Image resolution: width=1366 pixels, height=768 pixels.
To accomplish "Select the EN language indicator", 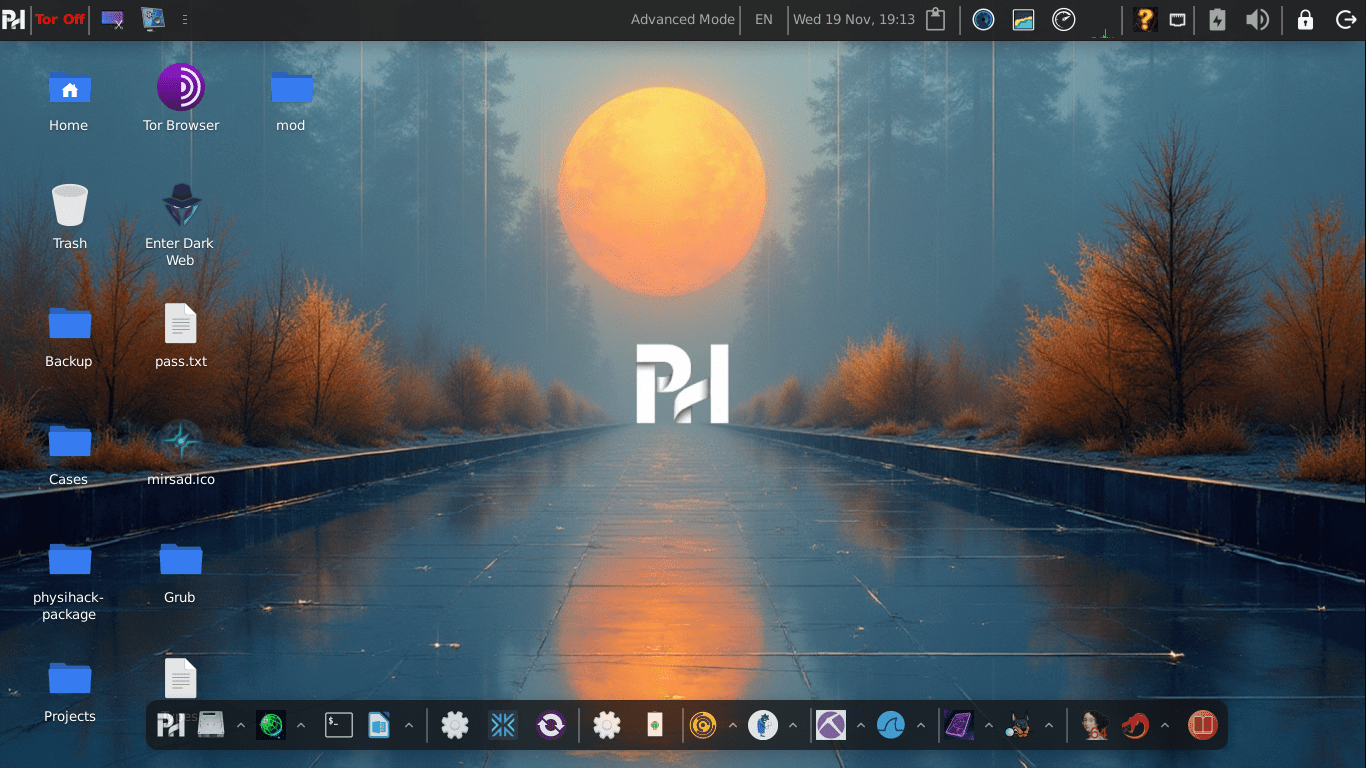I will tap(762, 18).
